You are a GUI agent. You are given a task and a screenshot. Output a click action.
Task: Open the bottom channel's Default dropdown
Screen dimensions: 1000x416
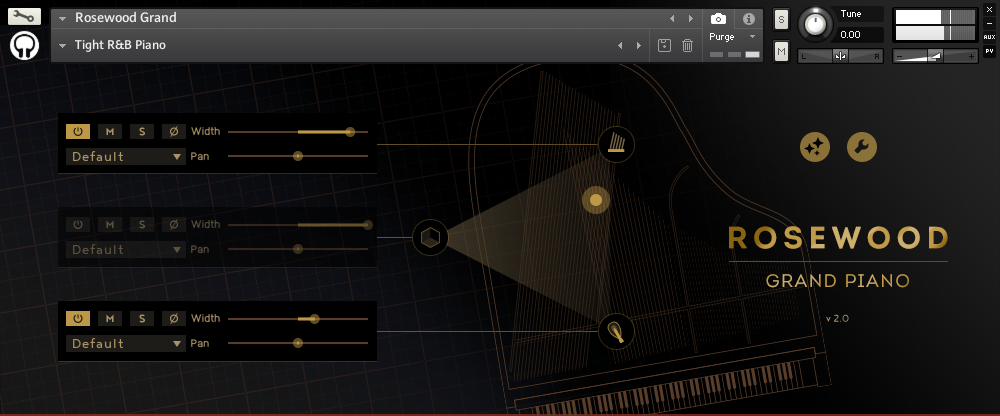coord(126,343)
